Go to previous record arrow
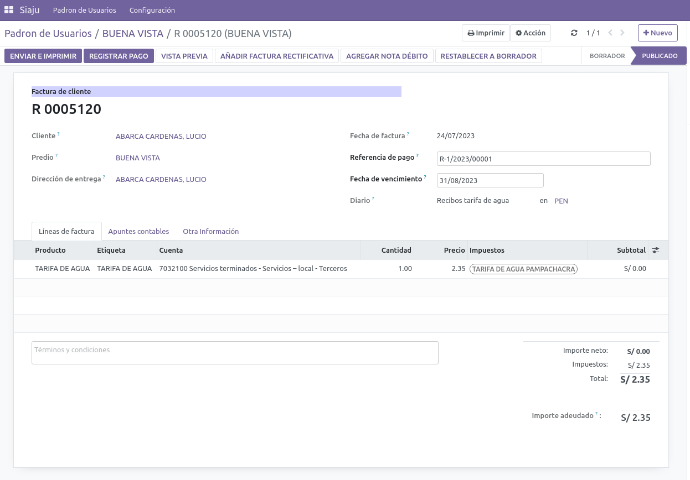This screenshot has height=480, width=690. click(611, 33)
